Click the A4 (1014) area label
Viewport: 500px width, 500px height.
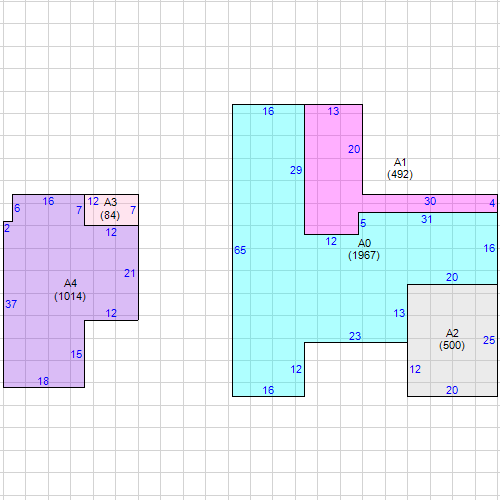pyautogui.click(x=70, y=290)
